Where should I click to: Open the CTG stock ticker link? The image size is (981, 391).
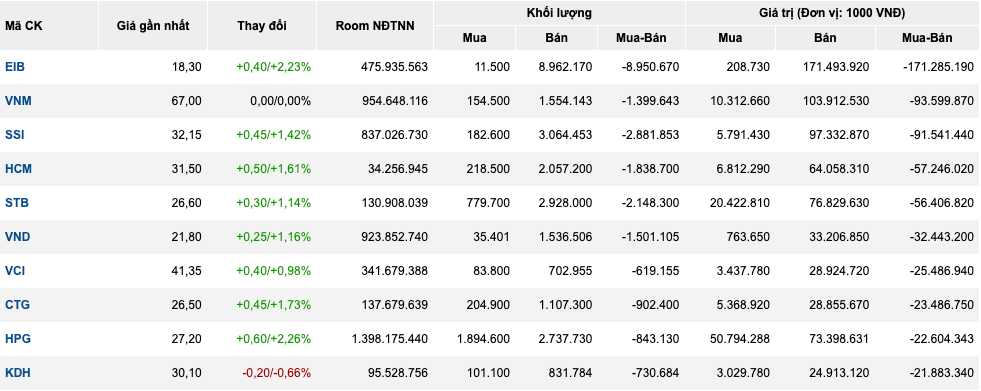(x=18, y=305)
